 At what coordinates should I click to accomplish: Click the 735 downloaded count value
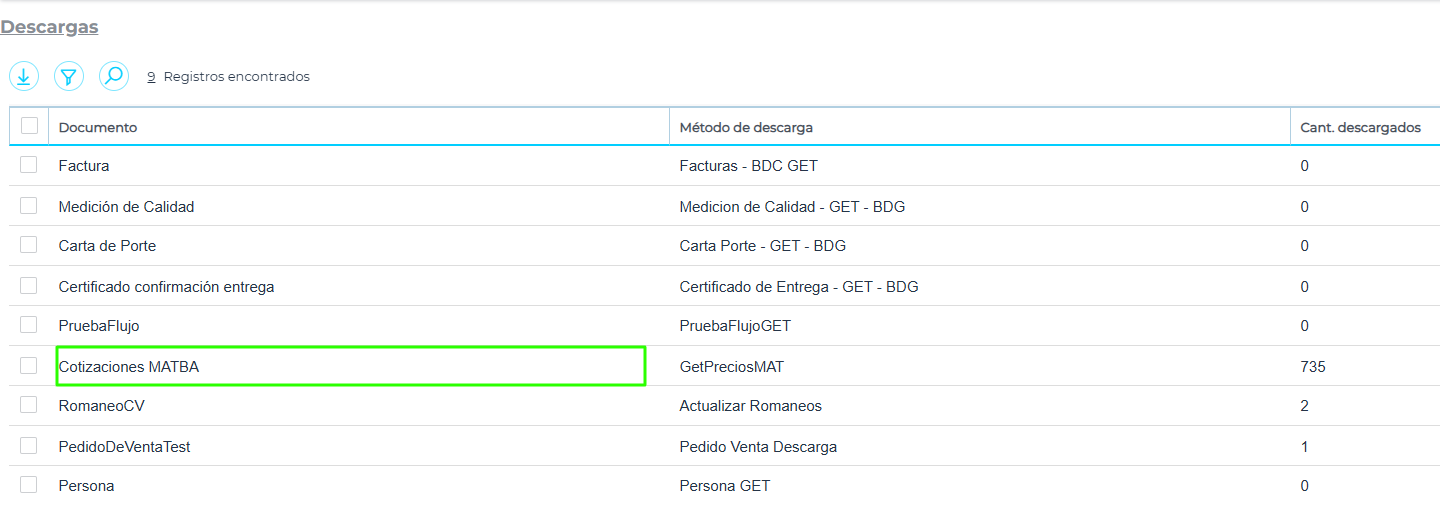1313,367
